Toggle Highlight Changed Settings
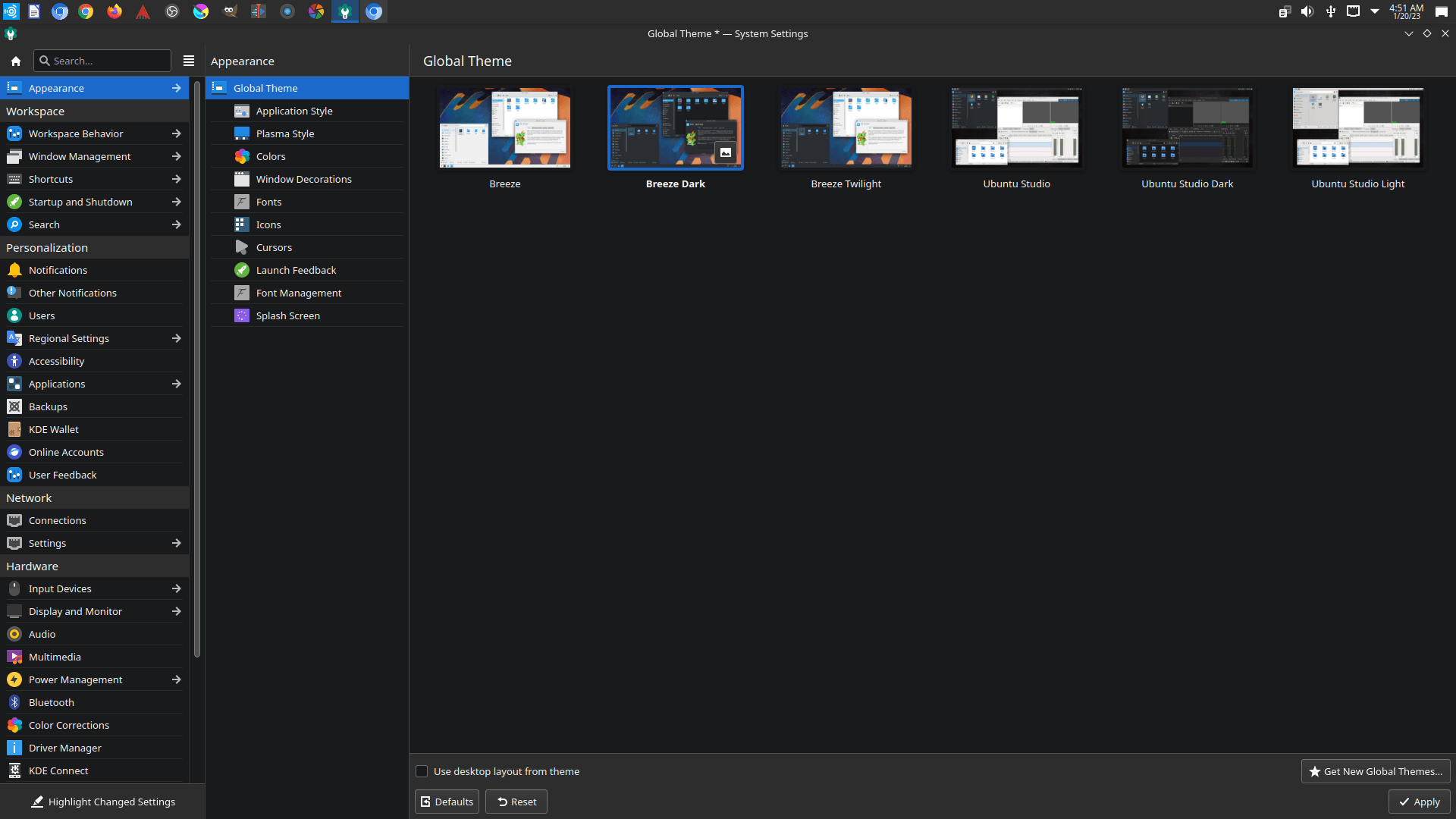 (102, 802)
